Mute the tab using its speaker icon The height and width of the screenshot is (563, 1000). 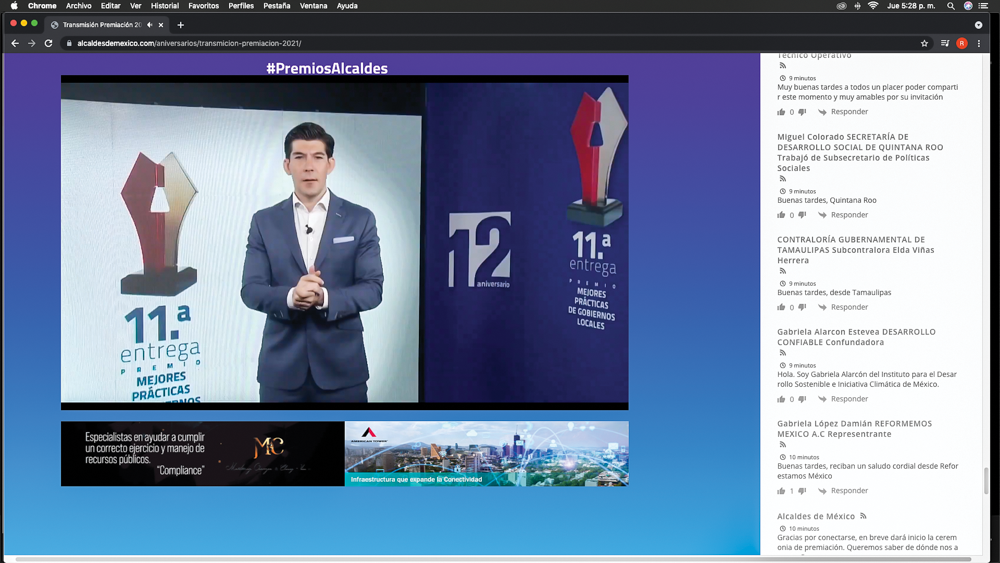coord(149,25)
